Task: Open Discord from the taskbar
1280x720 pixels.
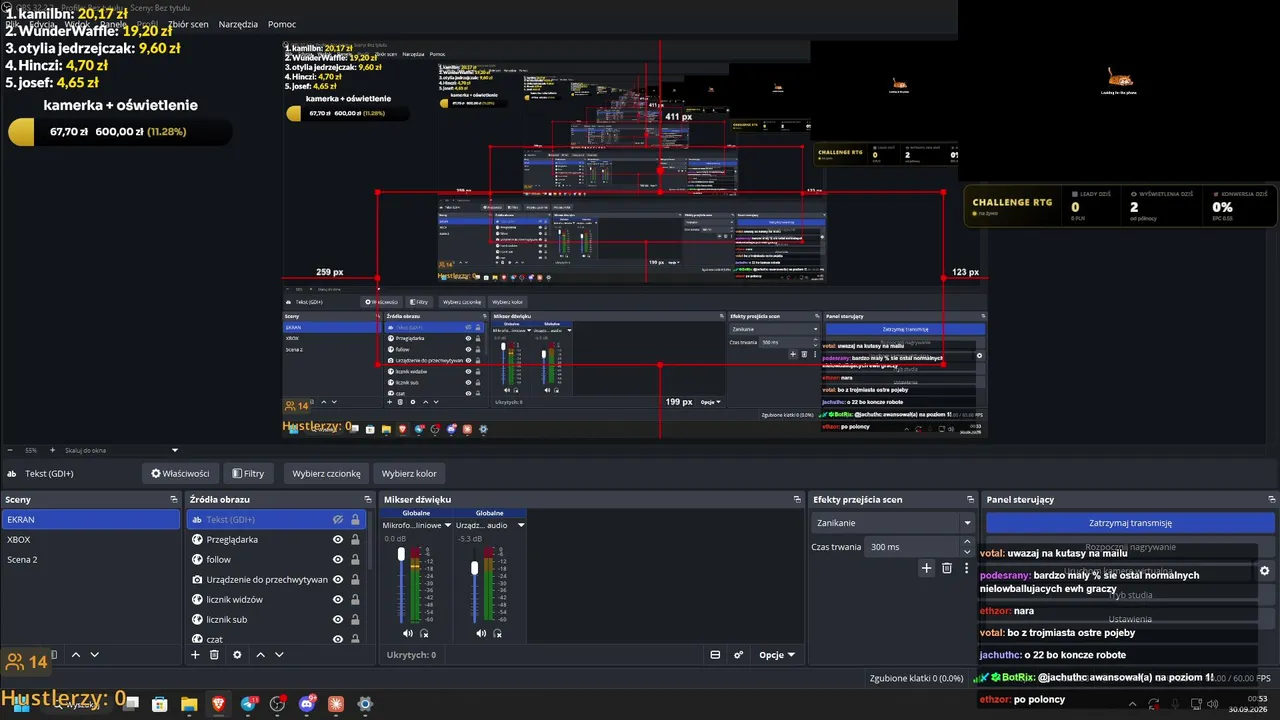Action: click(307, 704)
